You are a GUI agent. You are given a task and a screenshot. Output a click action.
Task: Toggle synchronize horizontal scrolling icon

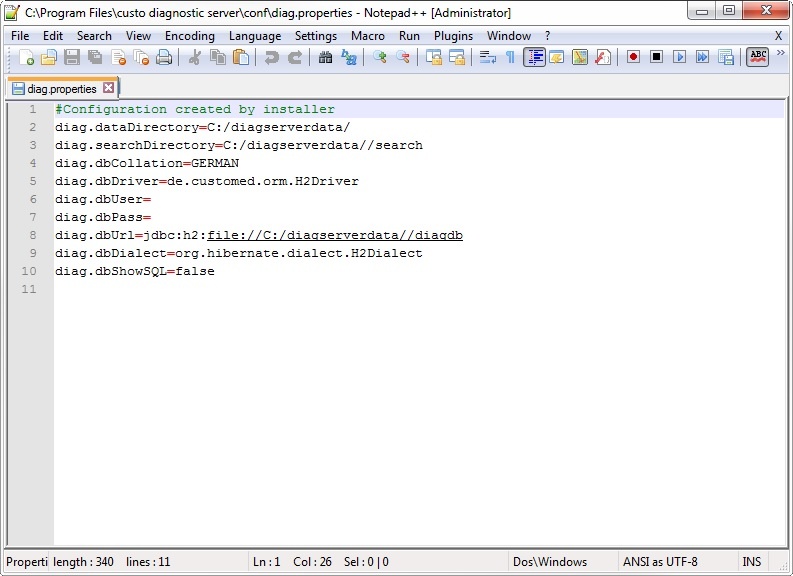tap(457, 57)
